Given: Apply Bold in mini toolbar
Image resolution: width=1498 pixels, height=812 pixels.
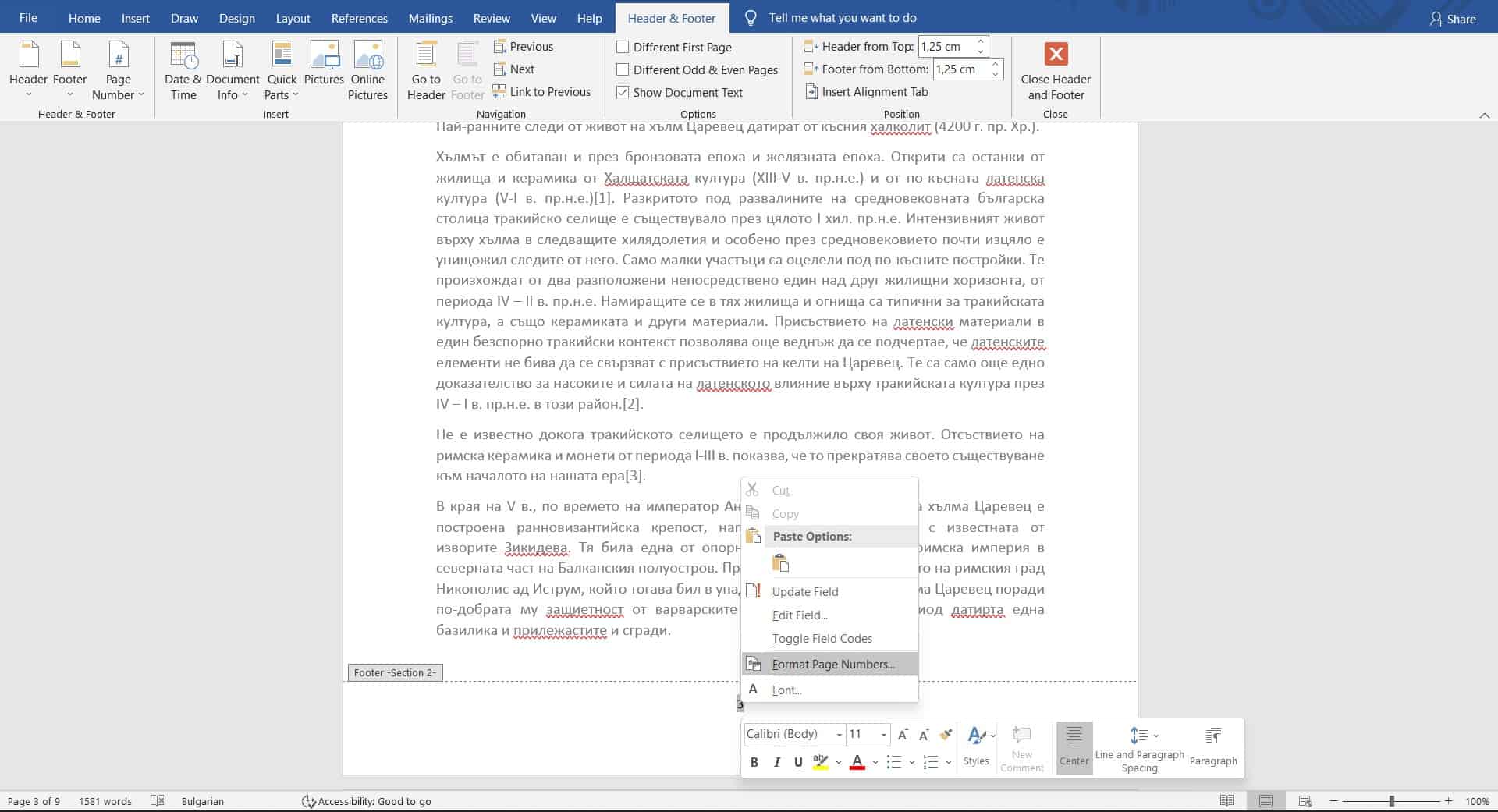Looking at the screenshot, I should (x=754, y=762).
